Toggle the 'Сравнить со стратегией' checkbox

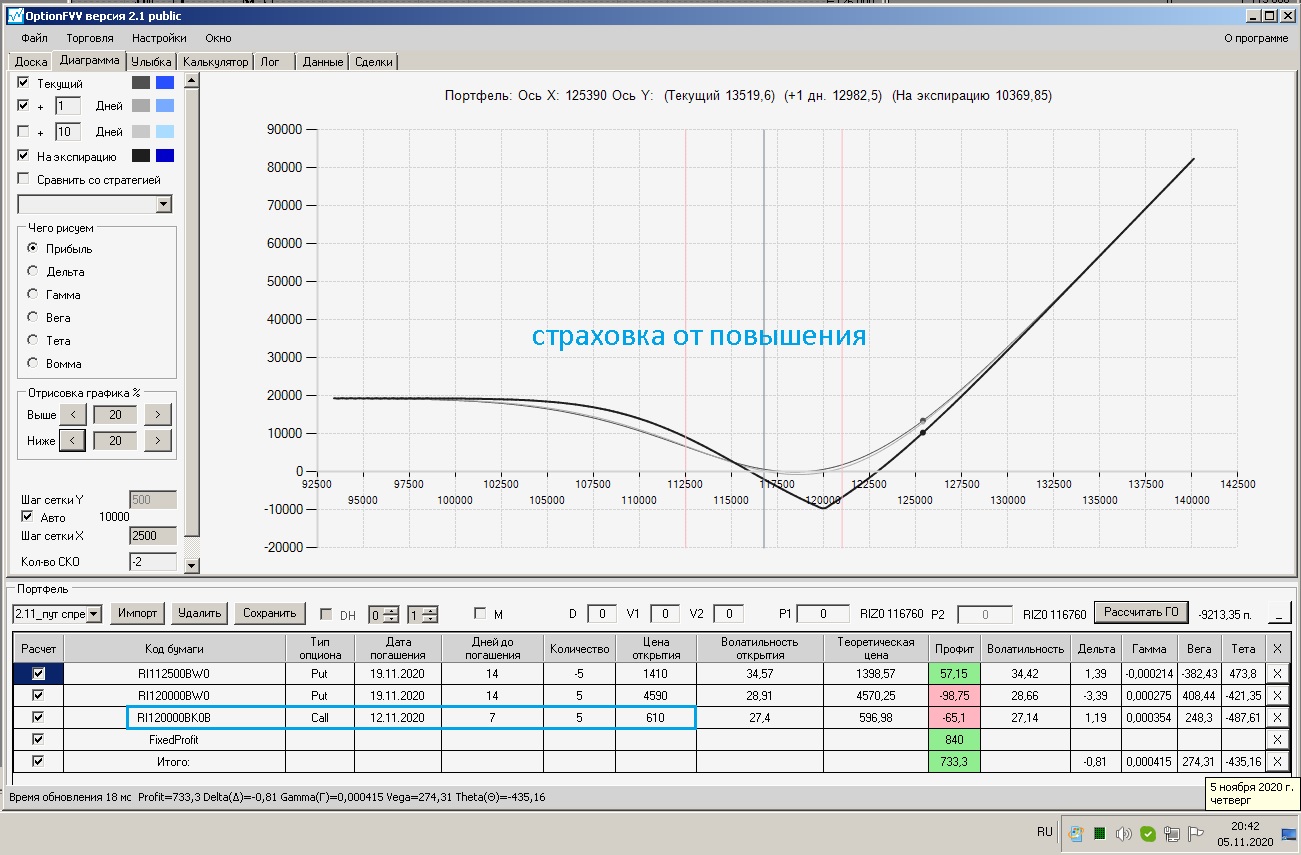[x=24, y=179]
